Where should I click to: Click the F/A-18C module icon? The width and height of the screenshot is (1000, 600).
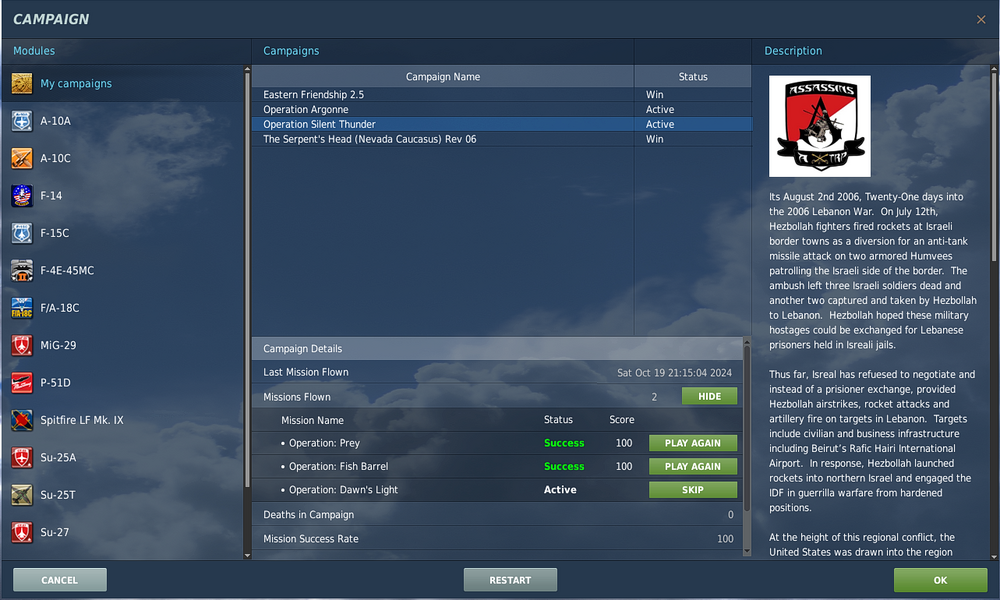22,308
